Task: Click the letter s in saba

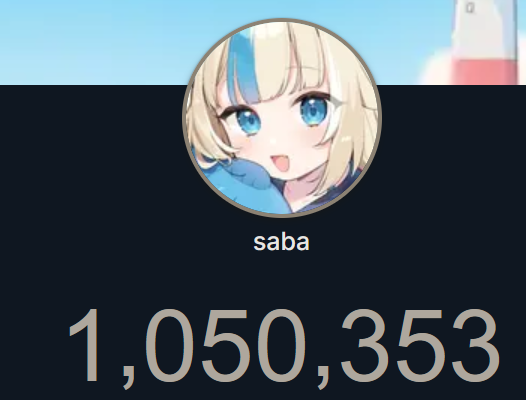Action: [259, 244]
